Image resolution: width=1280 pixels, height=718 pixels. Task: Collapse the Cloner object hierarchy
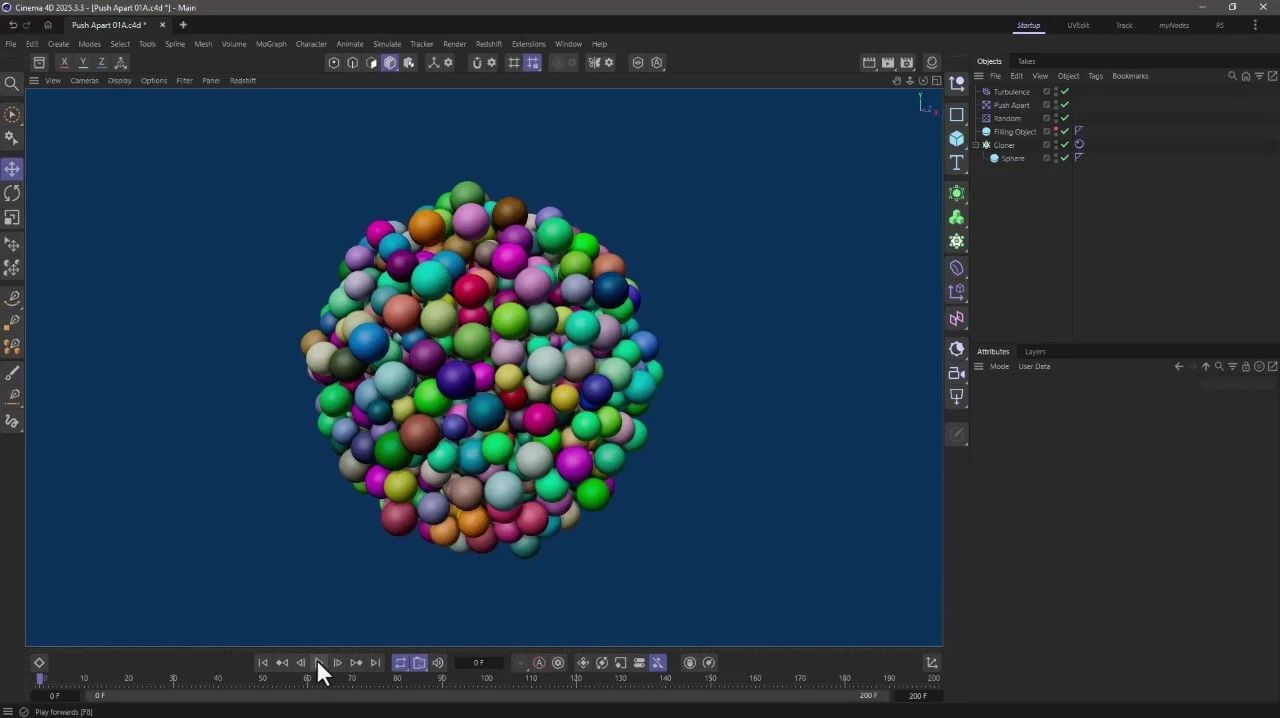[976, 145]
